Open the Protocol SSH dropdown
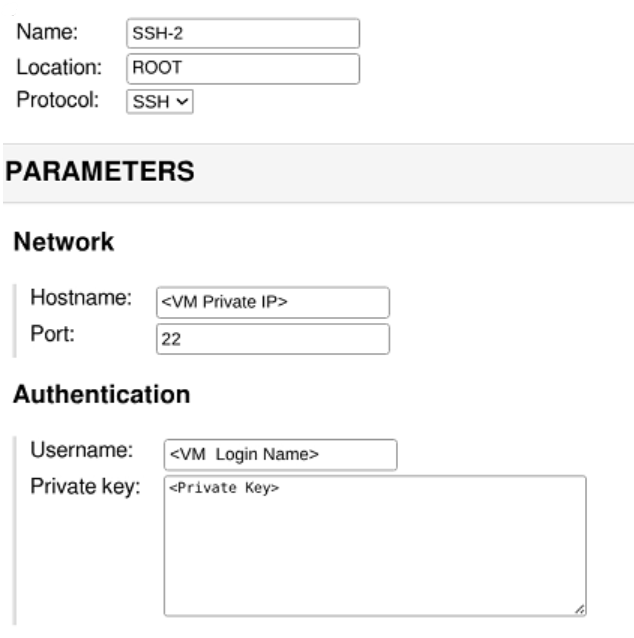 [x=160, y=102]
